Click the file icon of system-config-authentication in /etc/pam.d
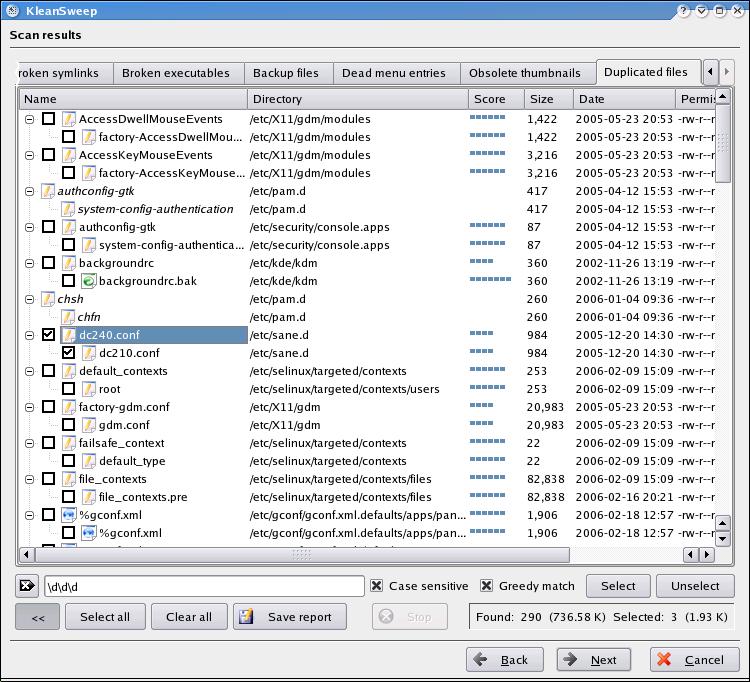This screenshot has width=750, height=682. 68,209
